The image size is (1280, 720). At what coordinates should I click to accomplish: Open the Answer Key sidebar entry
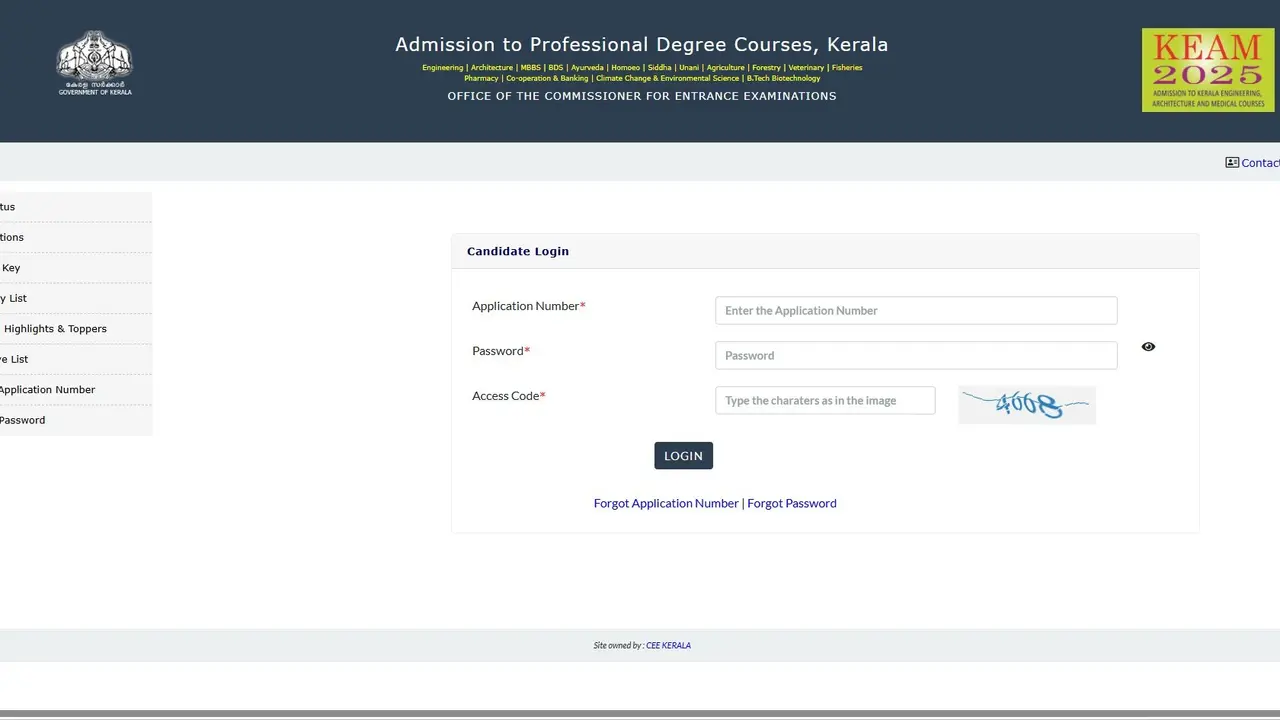(10, 267)
